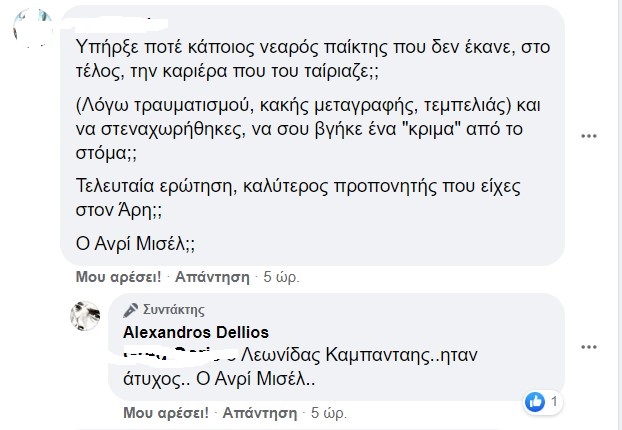Click the blue thumbs-up reaction icon
This screenshot has width=622, height=430.
pos(535,402)
